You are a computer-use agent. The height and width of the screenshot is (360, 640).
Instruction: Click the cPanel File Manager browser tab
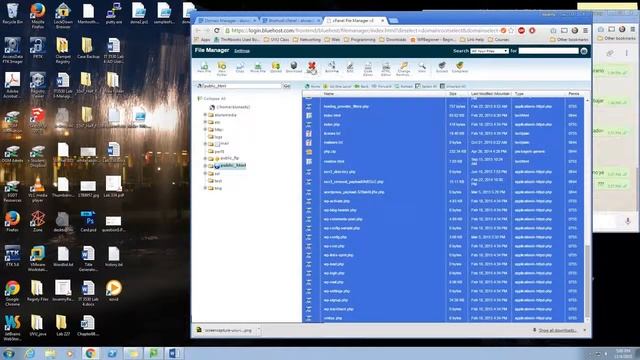point(354,20)
